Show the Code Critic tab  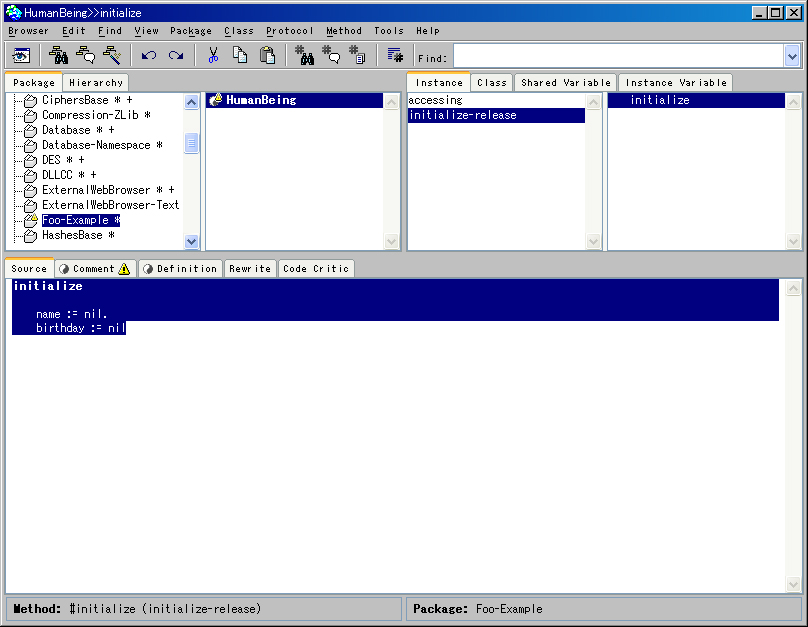click(316, 268)
